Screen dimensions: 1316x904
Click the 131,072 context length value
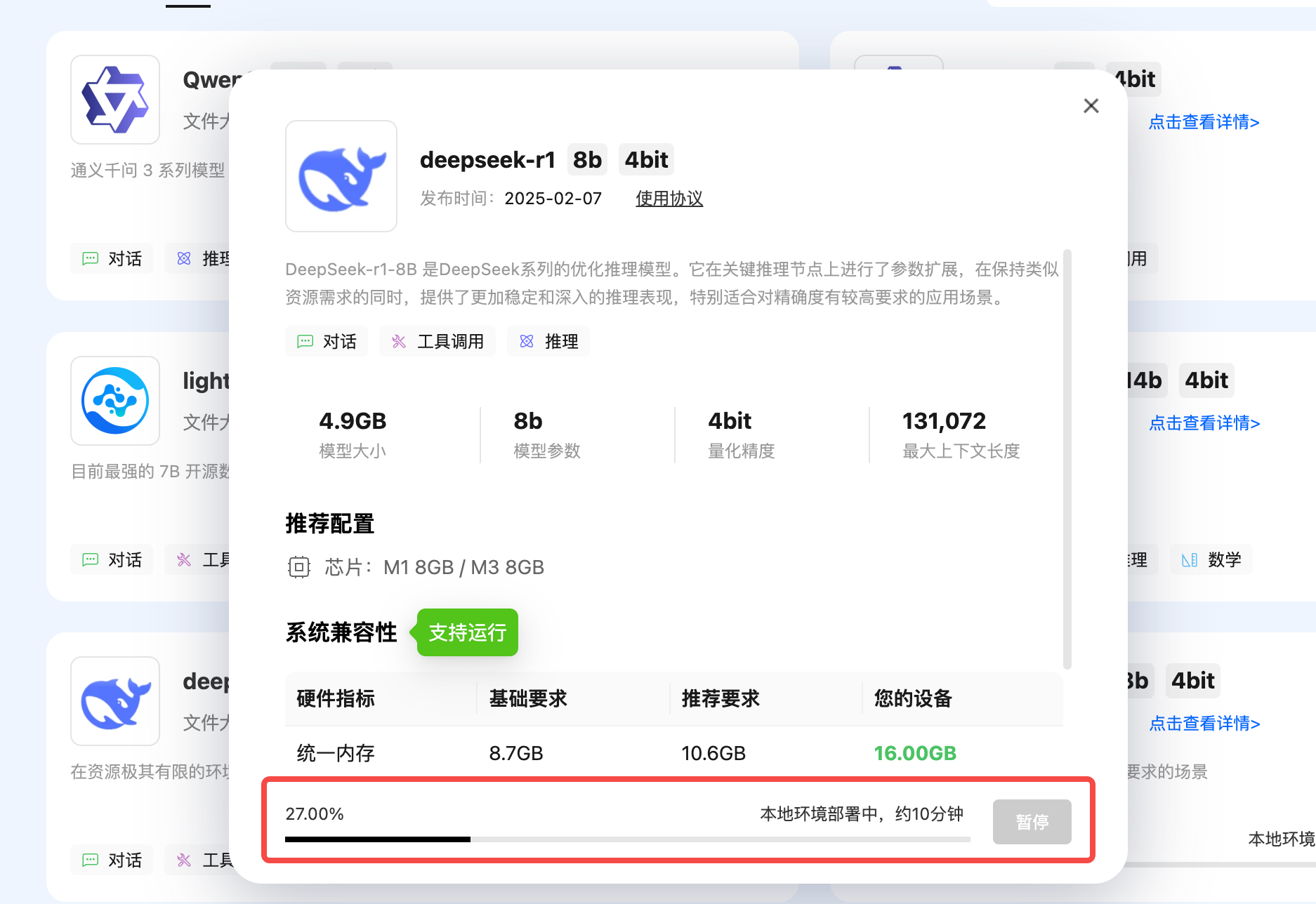coord(944,421)
